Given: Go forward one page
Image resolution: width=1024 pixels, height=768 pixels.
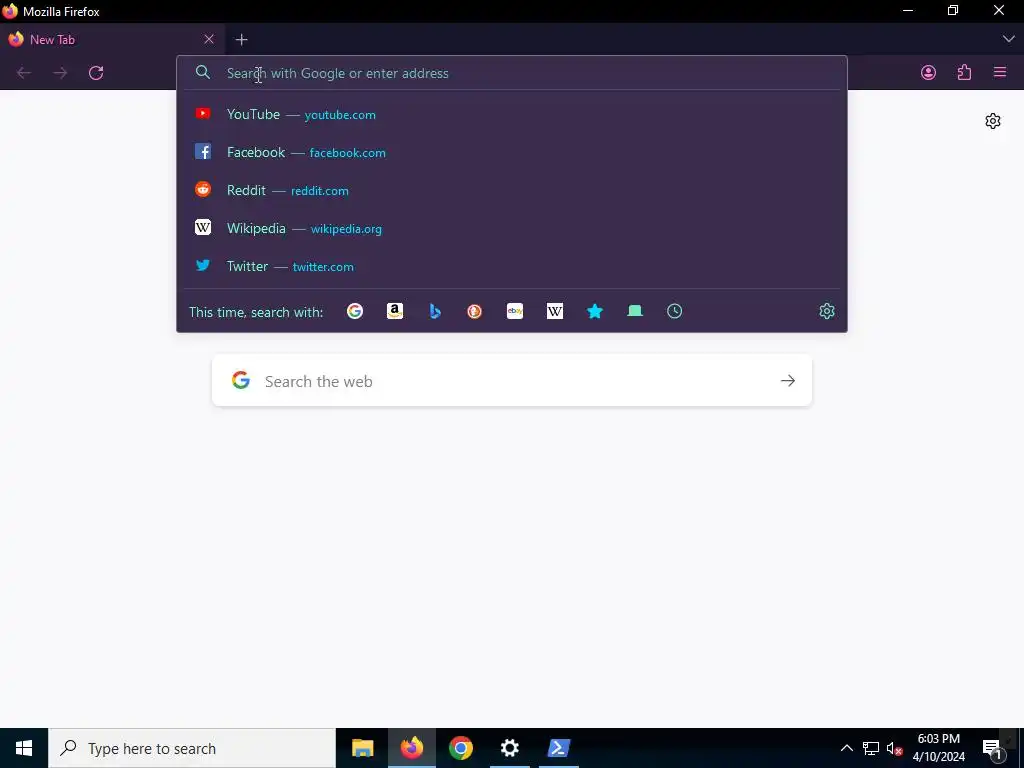Looking at the screenshot, I should coord(60,72).
